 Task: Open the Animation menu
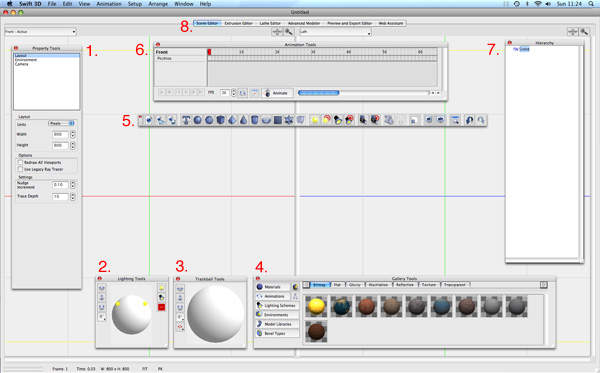tap(109, 4)
